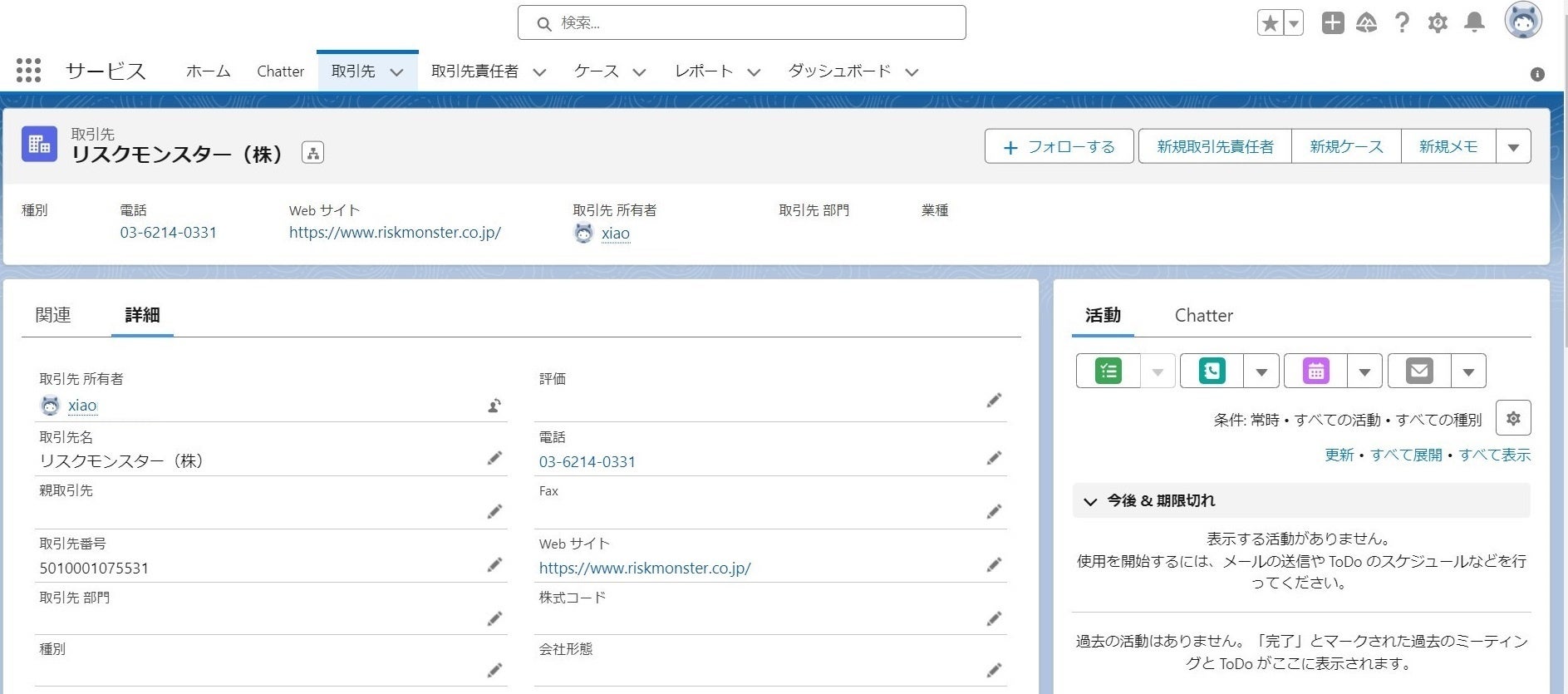Edit the Fax field pencil

[994, 511]
